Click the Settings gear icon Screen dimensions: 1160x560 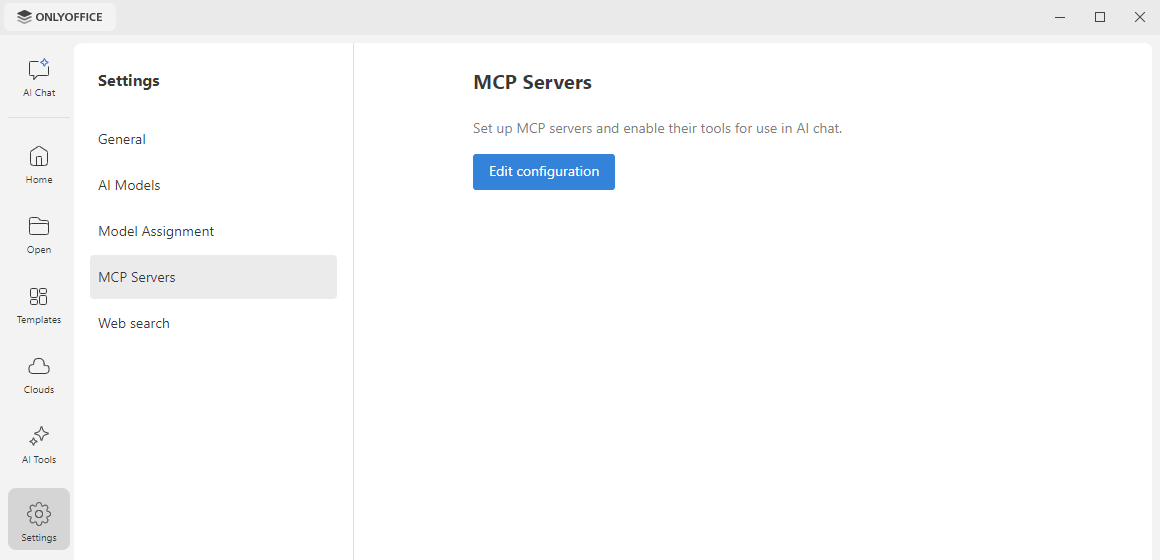coord(38,513)
